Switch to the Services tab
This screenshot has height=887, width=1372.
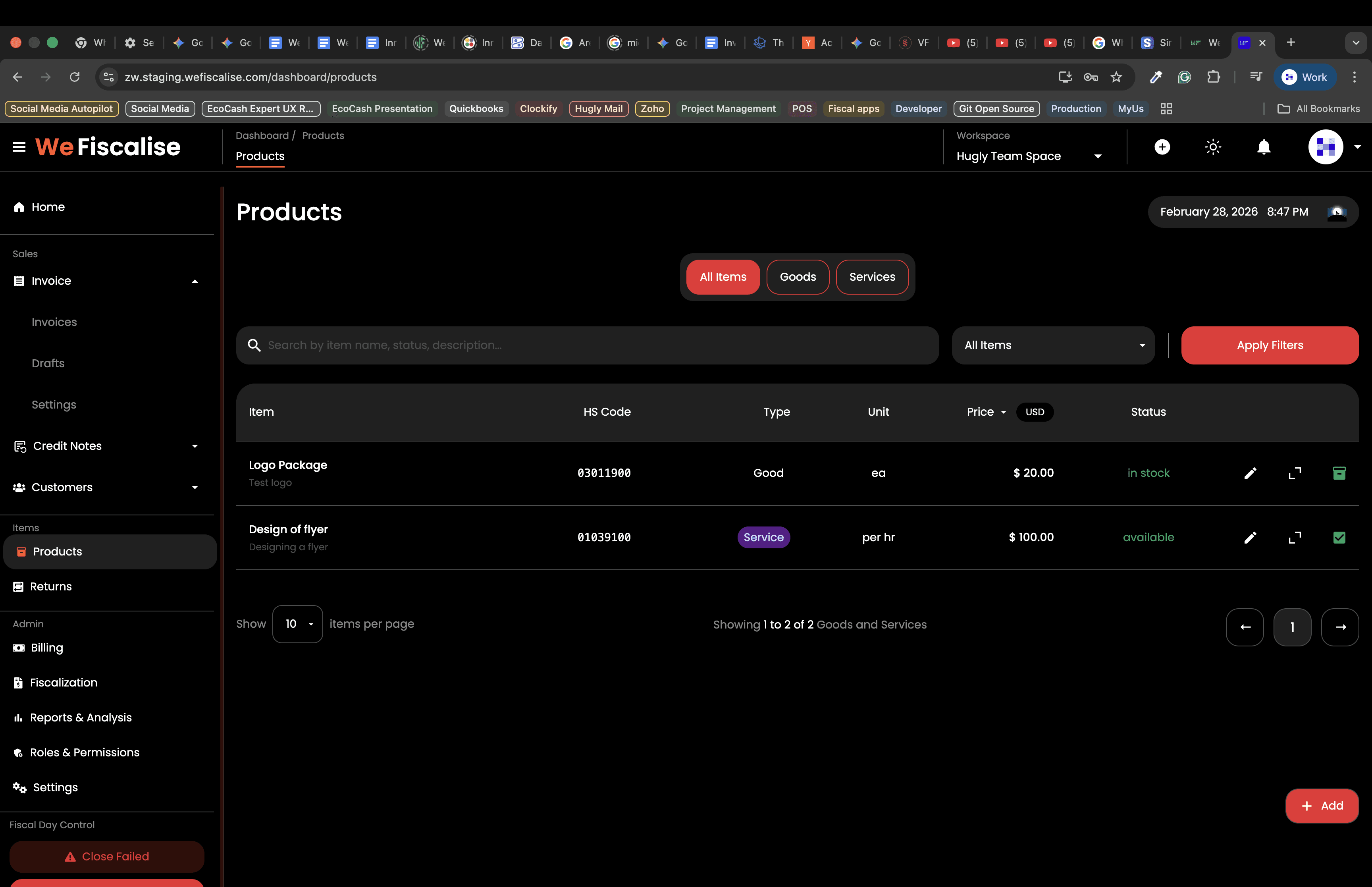pos(872,277)
